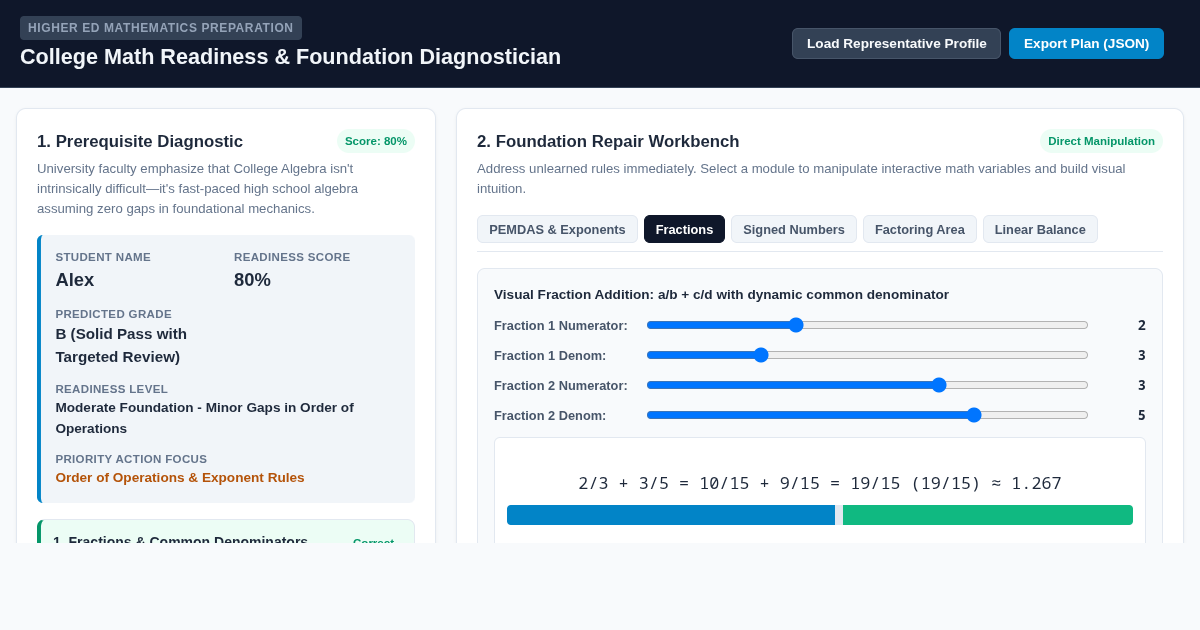
Task: Adjust the Fraction 2 Denom slider
Action: (867, 415)
